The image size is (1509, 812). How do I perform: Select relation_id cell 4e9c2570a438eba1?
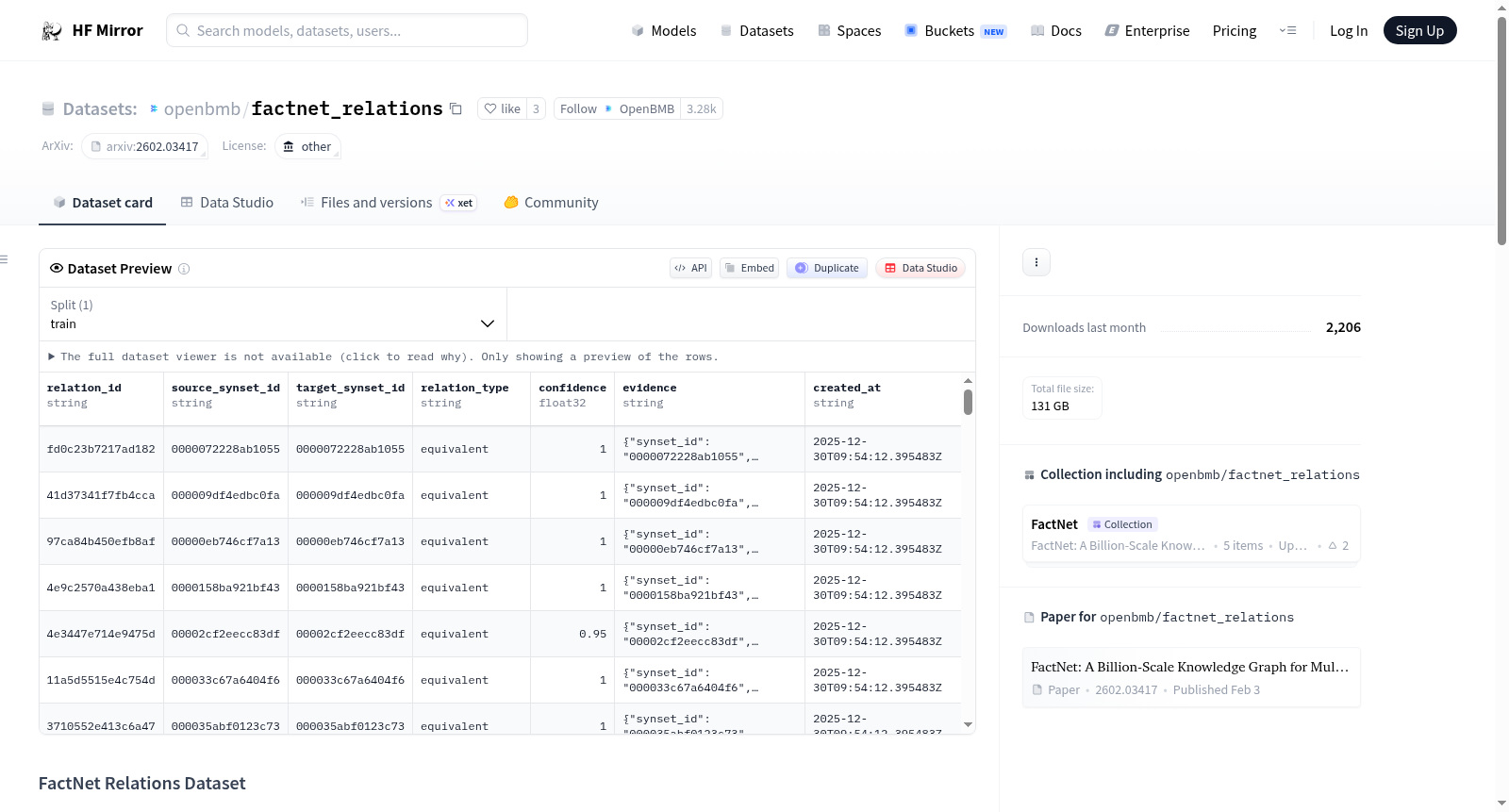pos(101,588)
